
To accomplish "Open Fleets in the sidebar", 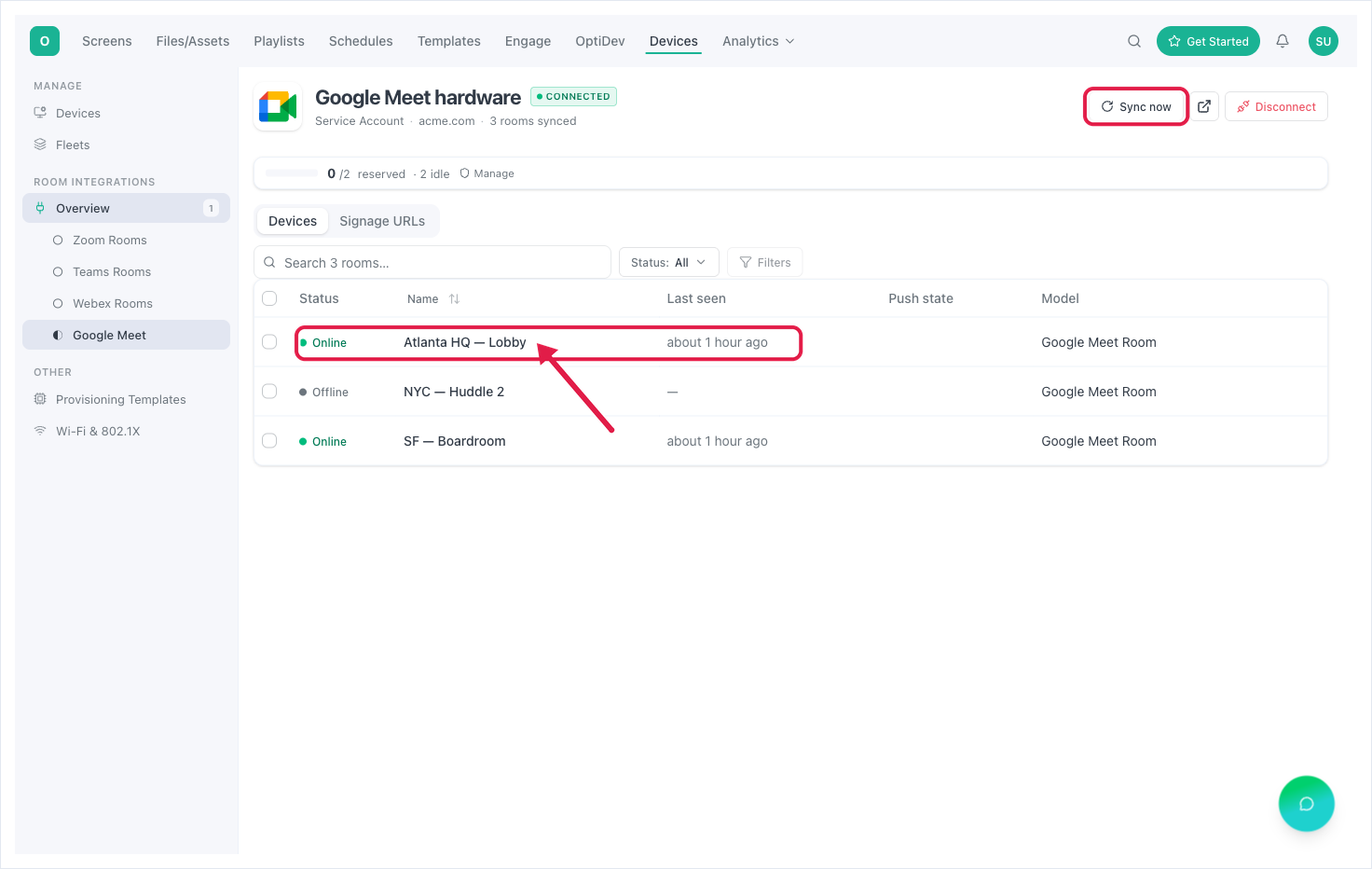I will point(127,145).
